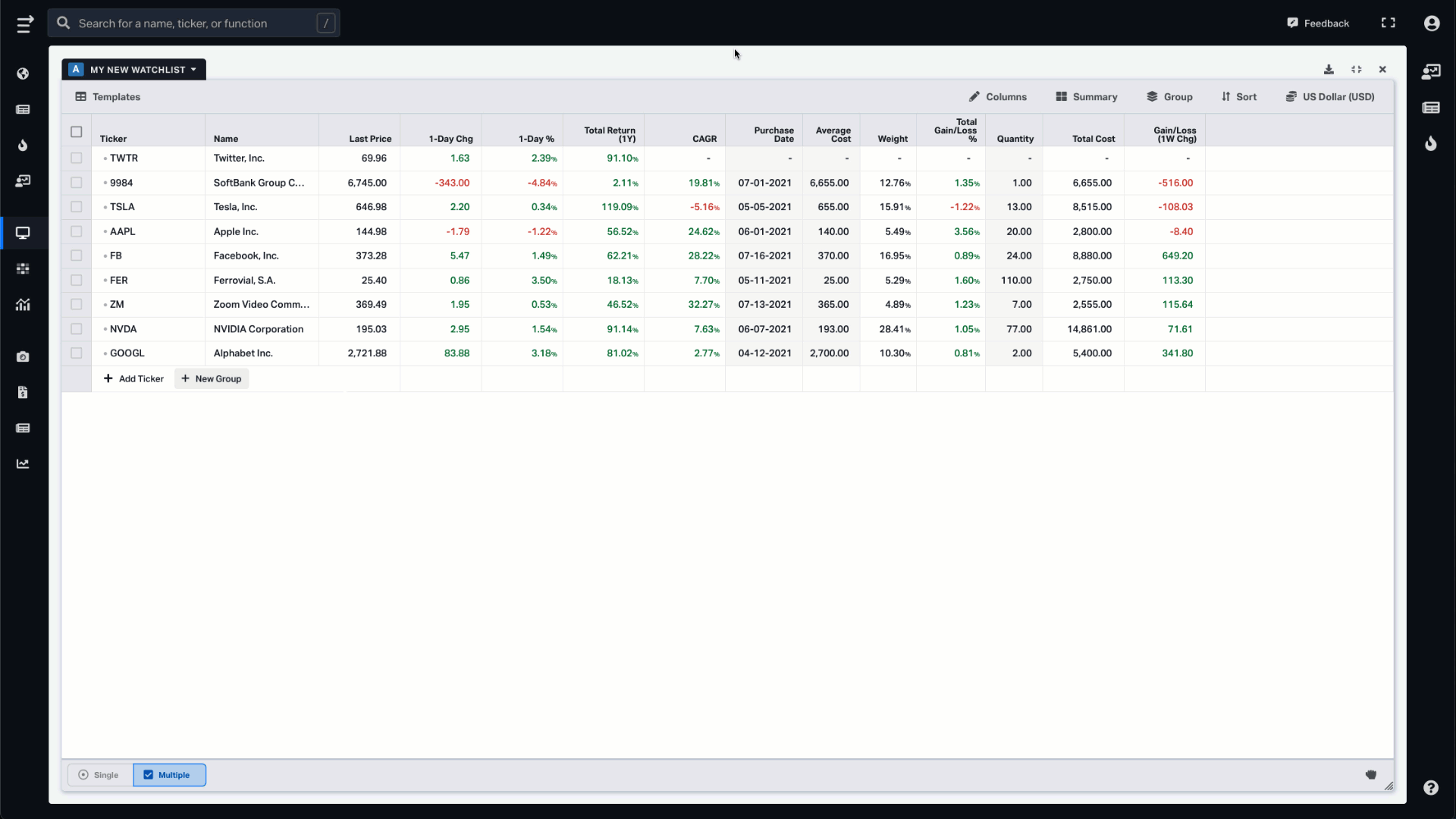The image size is (1456, 819).
Task: Click the search bar icon
Action: tap(64, 23)
